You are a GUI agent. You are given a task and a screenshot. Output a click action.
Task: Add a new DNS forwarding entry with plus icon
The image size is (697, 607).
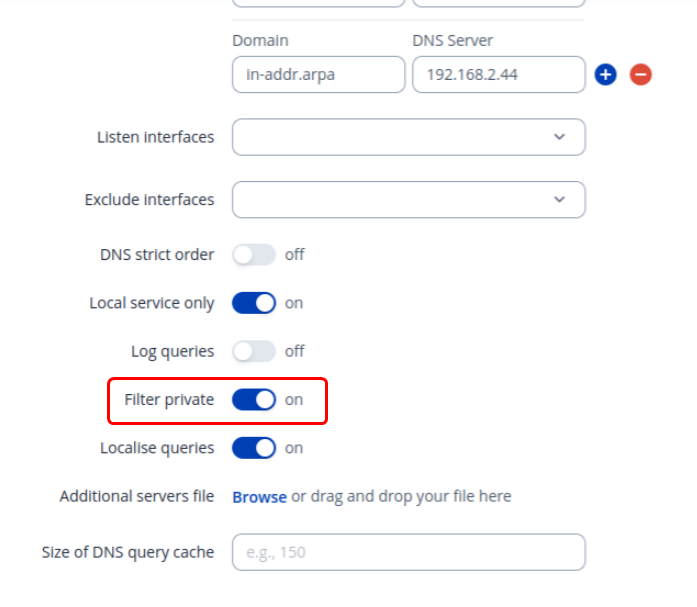pos(605,74)
